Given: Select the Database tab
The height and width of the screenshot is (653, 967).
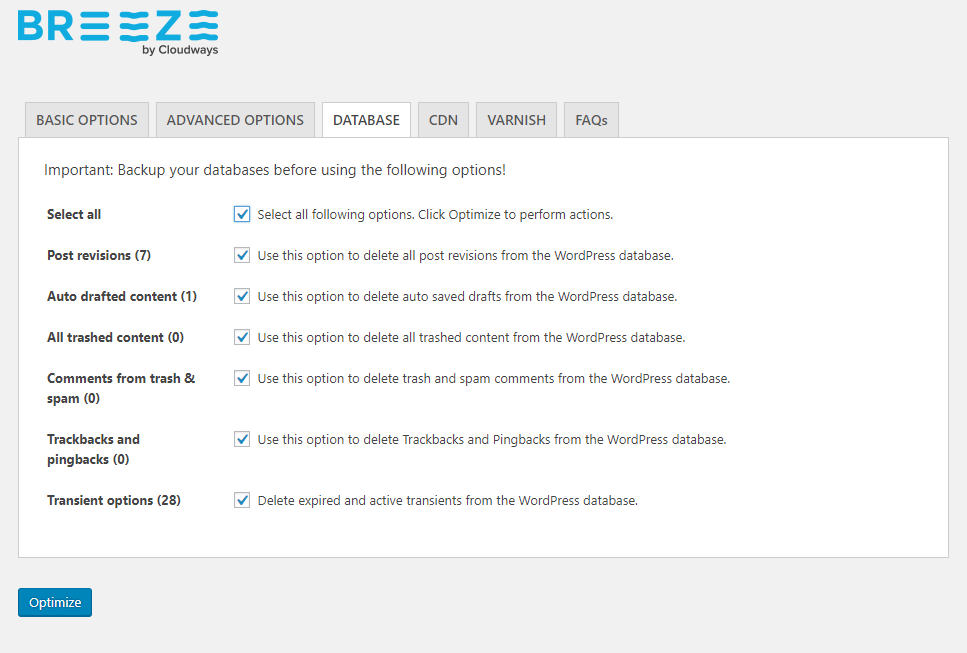Looking at the screenshot, I should [x=366, y=120].
